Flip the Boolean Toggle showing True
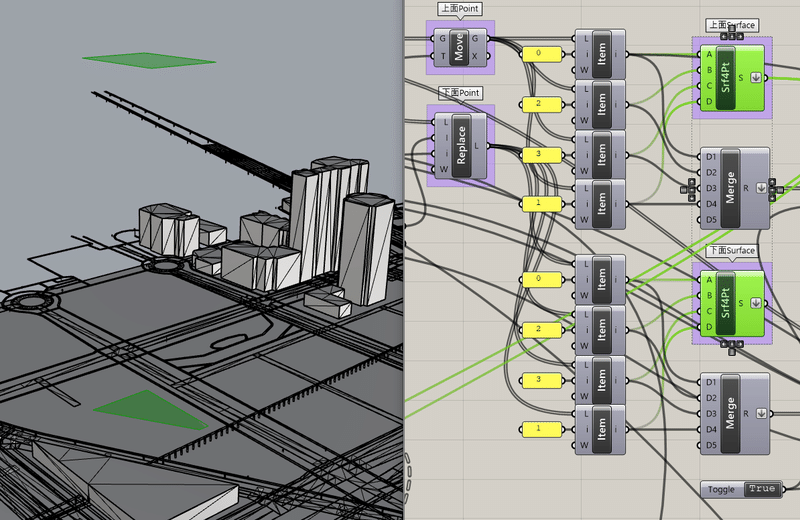 pyautogui.click(x=741, y=489)
